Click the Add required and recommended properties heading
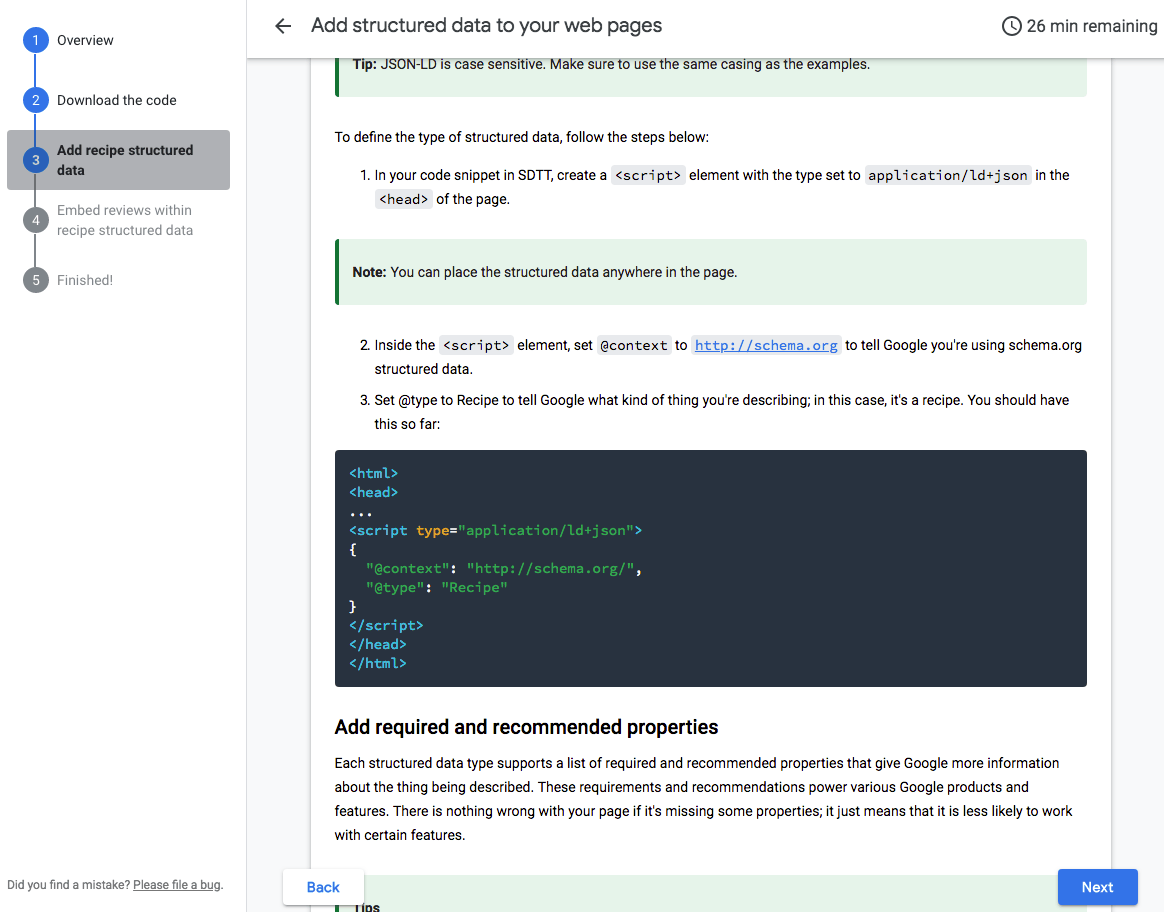Viewport: 1164px width, 912px height. tap(526, 727)
